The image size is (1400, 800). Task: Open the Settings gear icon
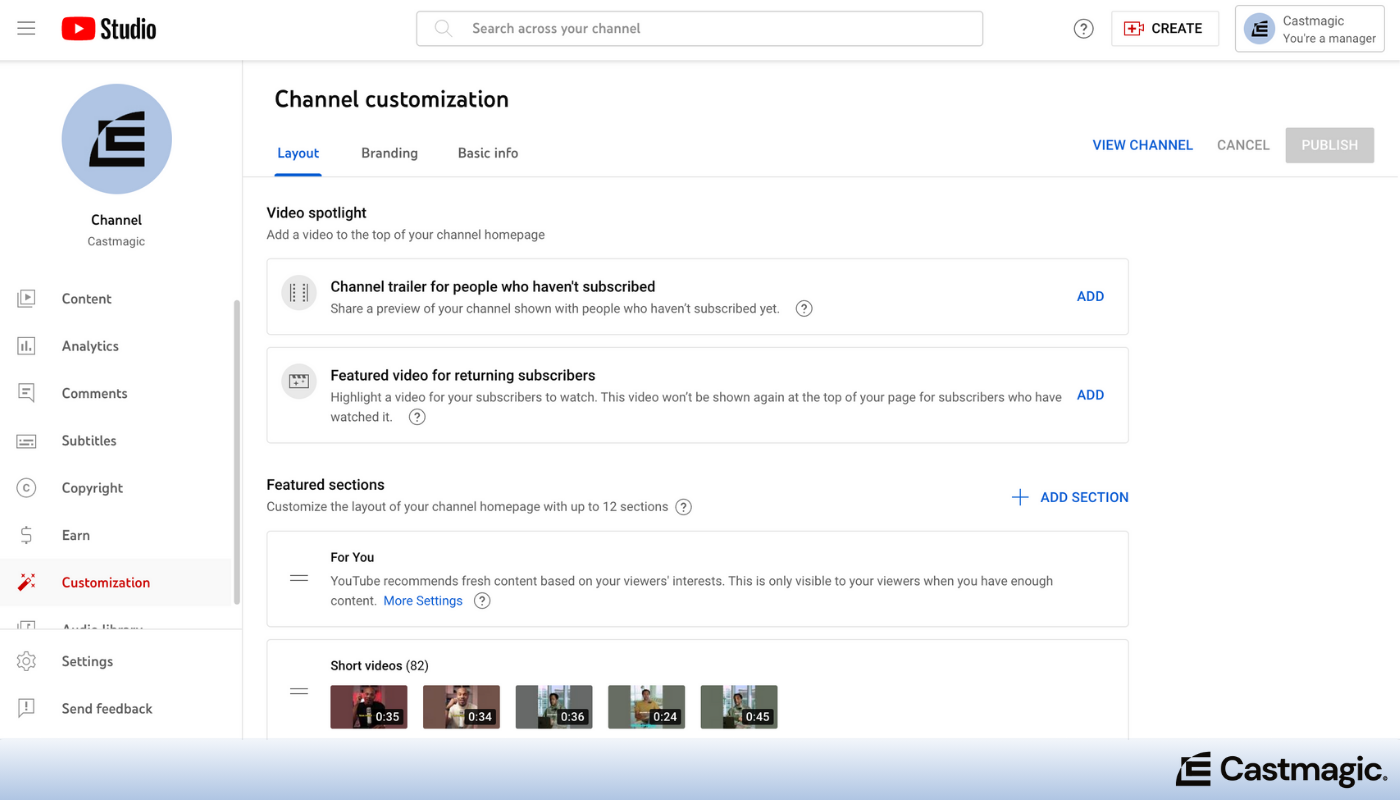click(x=26, y=661)
